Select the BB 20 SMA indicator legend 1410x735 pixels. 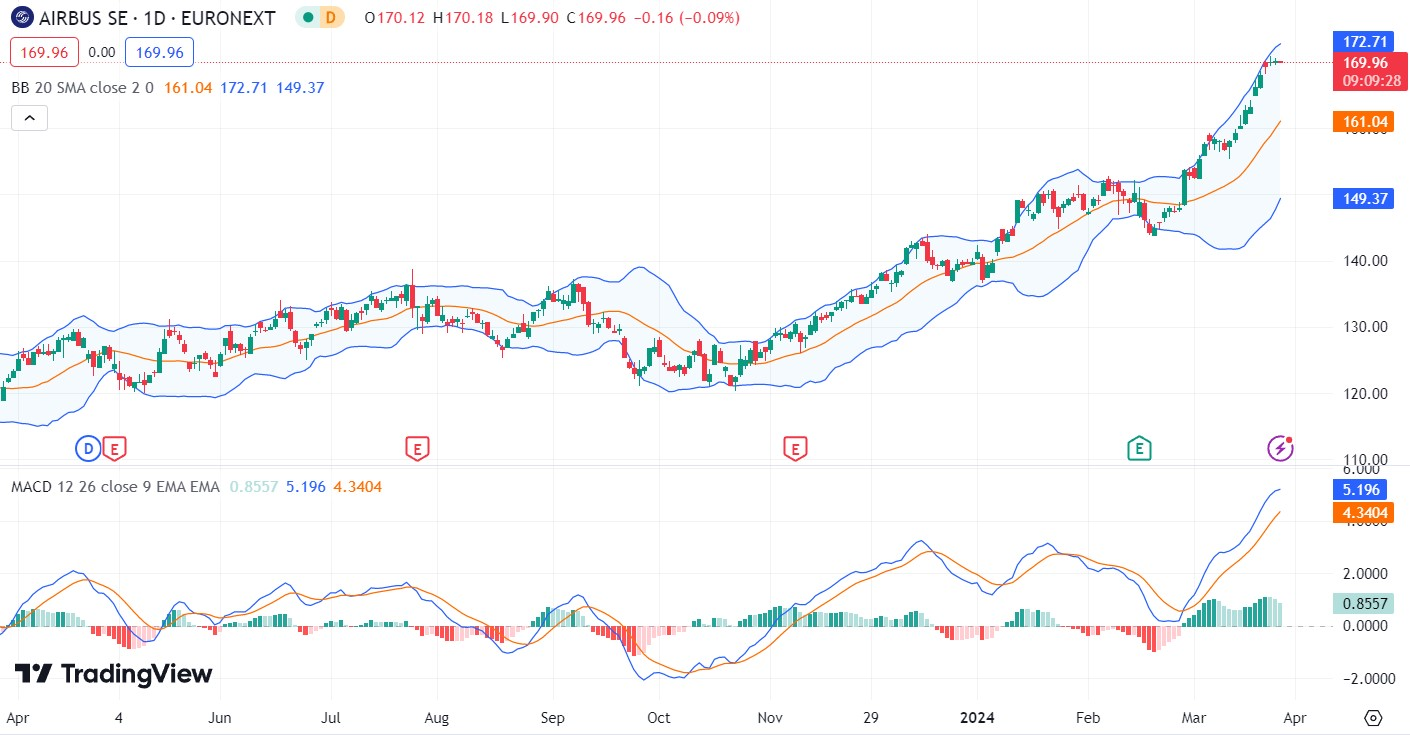pyautogui.click(x=82, y=88)
